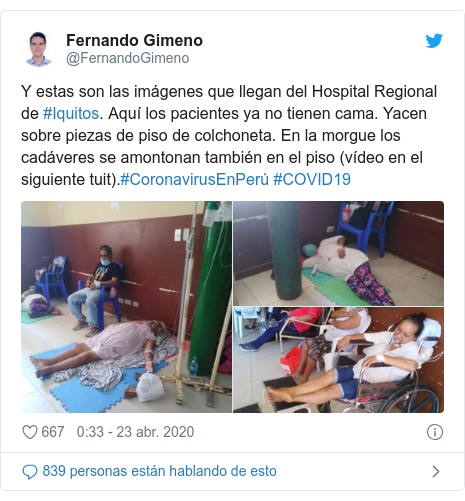Open the tweet info circle icon
Viewport: 465px width, 501px height.
pyautogui.click(x=435, y=432)
